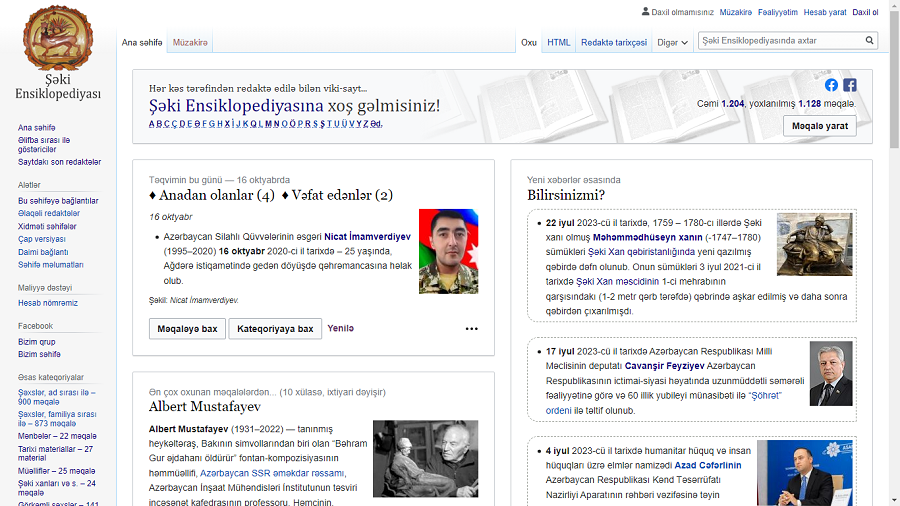Switch to the Müzakirə tab
Viewport: 900px width, 506px height.
click(190, 42)
